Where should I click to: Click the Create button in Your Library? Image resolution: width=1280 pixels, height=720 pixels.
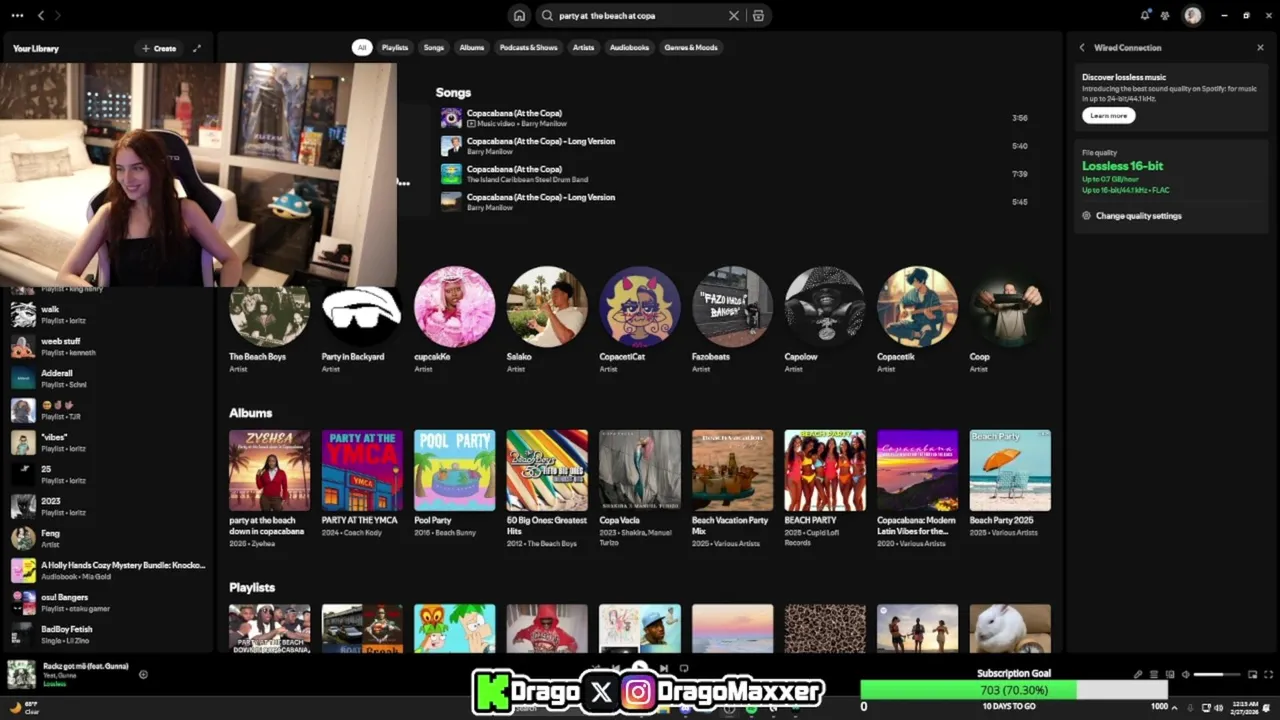(159, 48)
